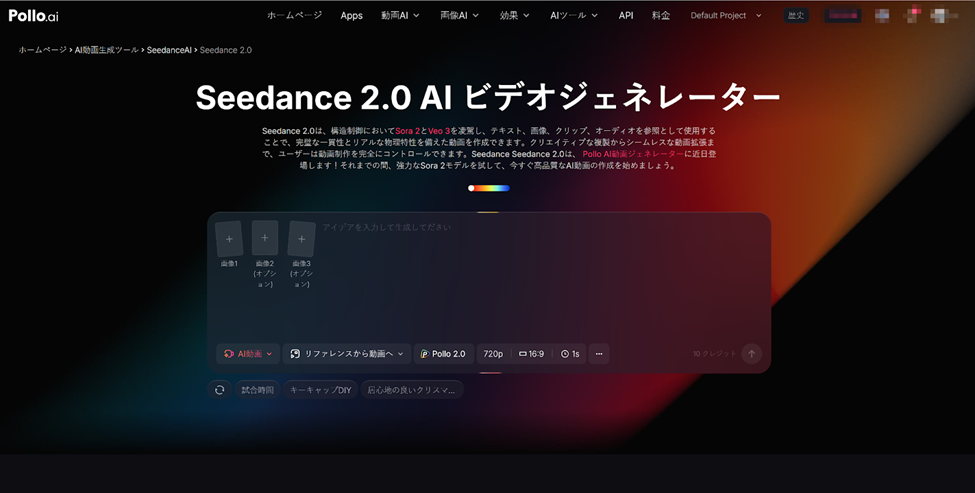Open the 歴史 history button

pyautogui.click(x=796, y=16)
